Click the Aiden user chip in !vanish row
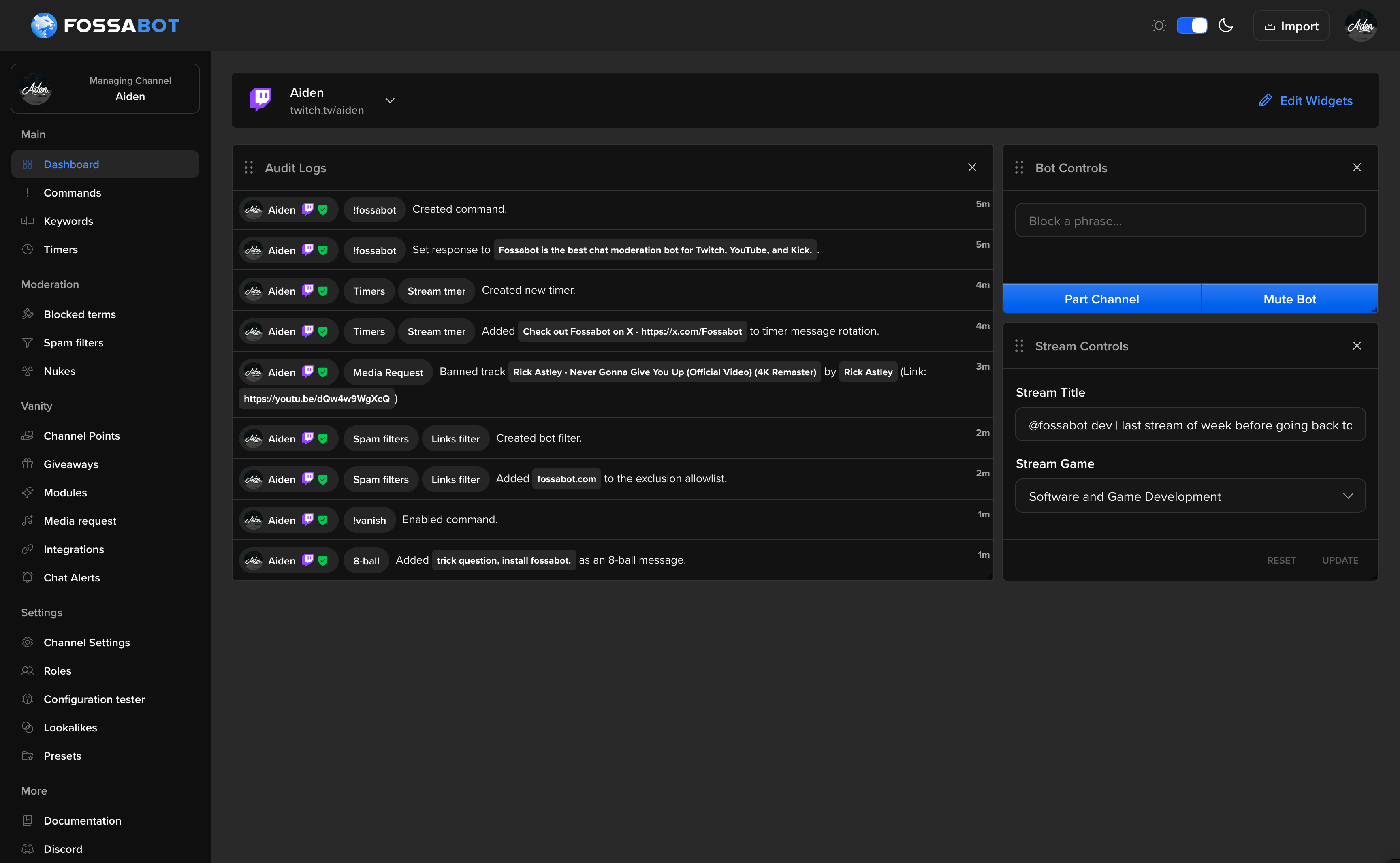 [x=289, y=520]
